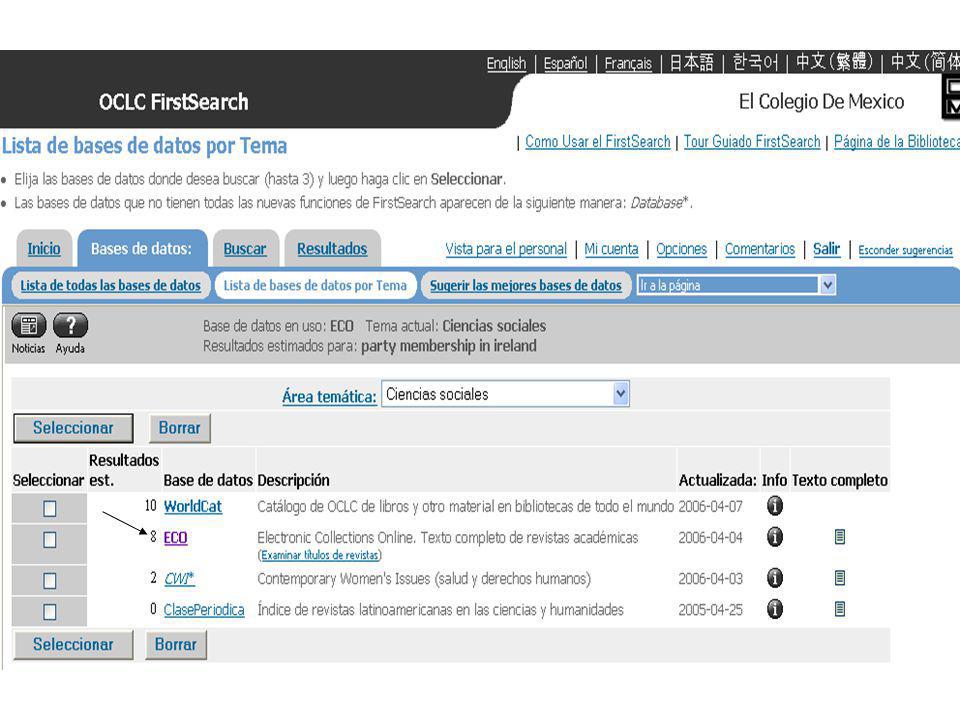960x720 pixels.
Task: Open the ECO database link
Action: coord(176,538)
